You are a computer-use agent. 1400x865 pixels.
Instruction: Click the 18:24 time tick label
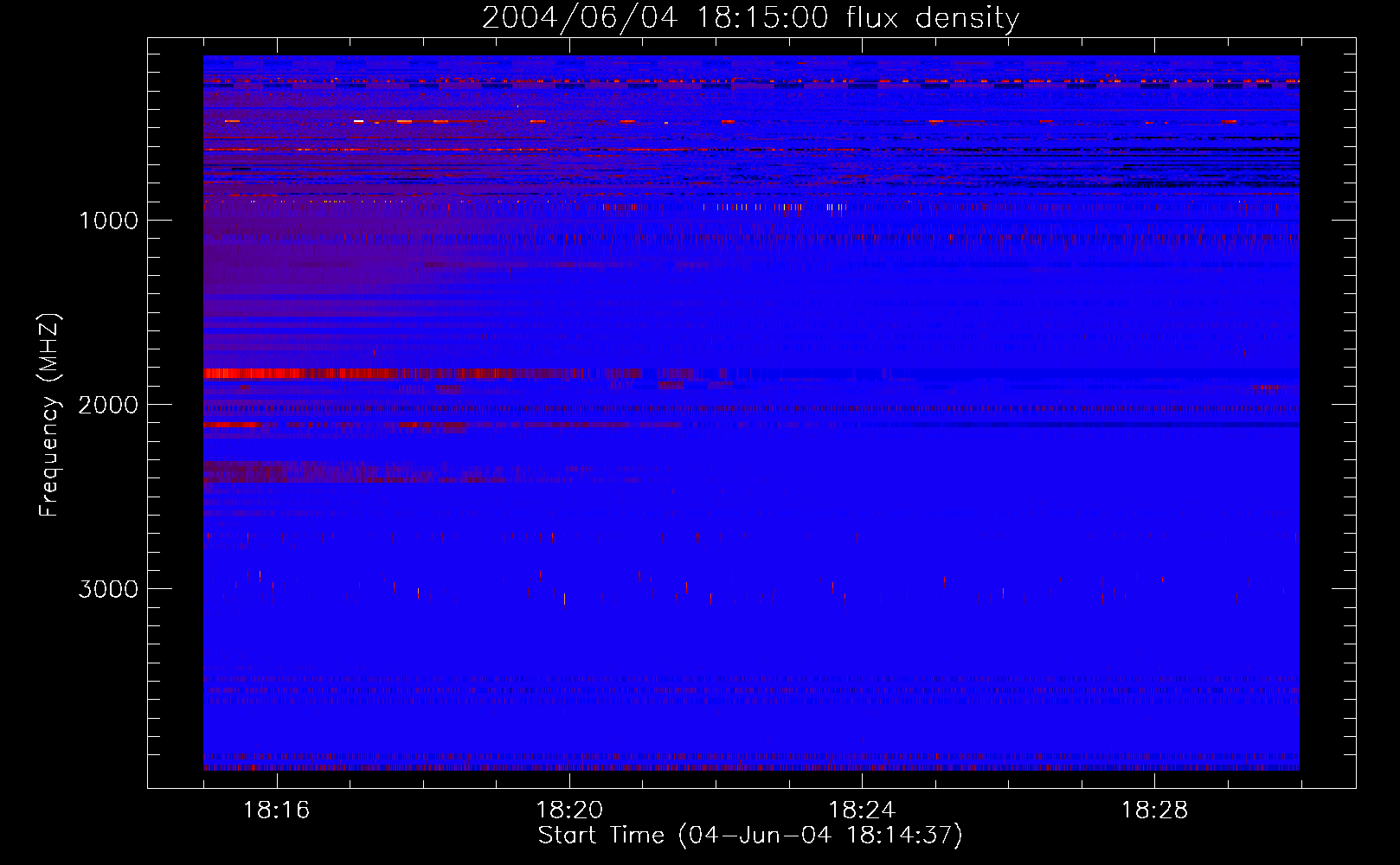point(862,811)
